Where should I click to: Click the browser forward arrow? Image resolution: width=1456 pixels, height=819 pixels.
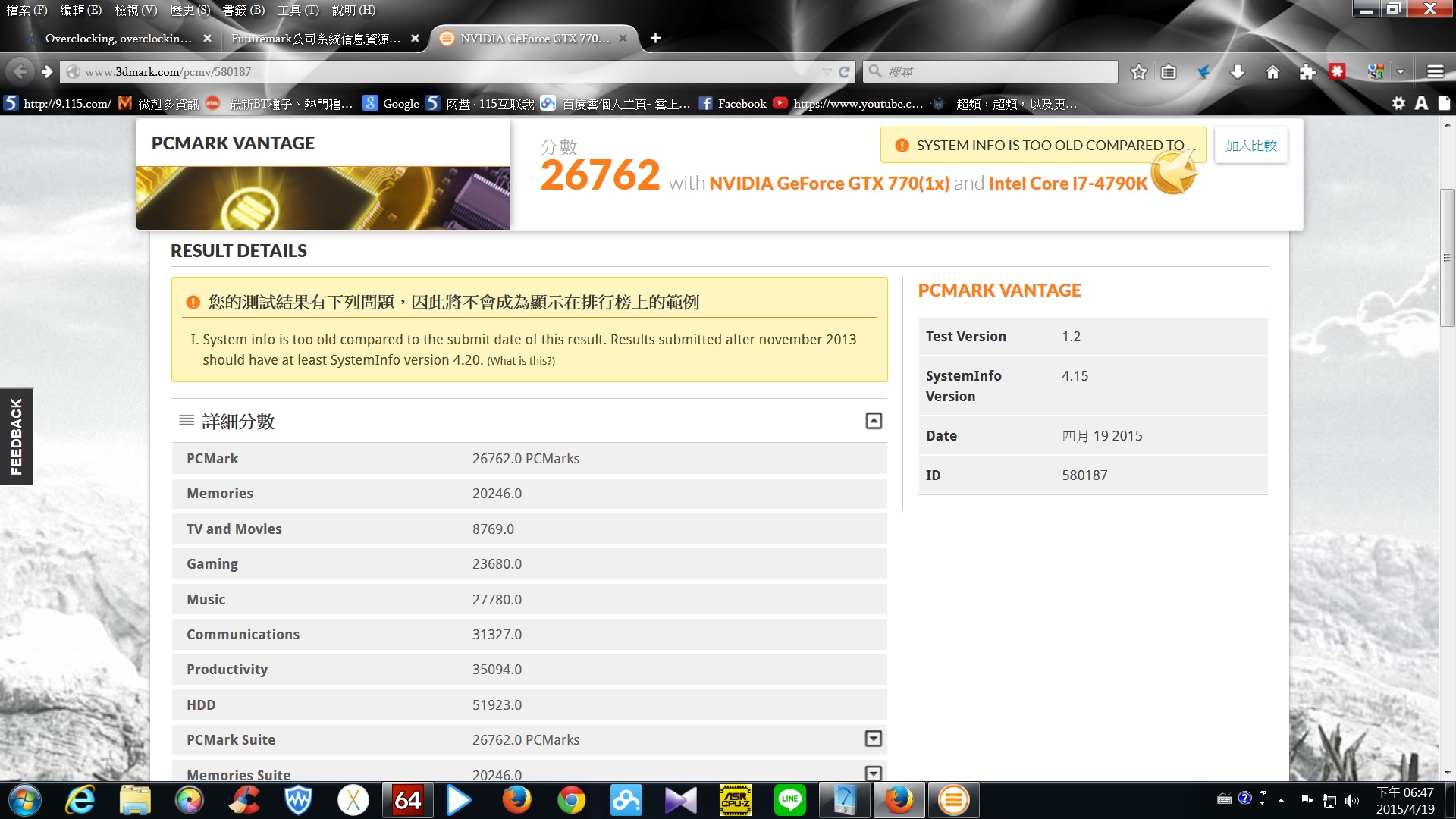tap(47, 71)
